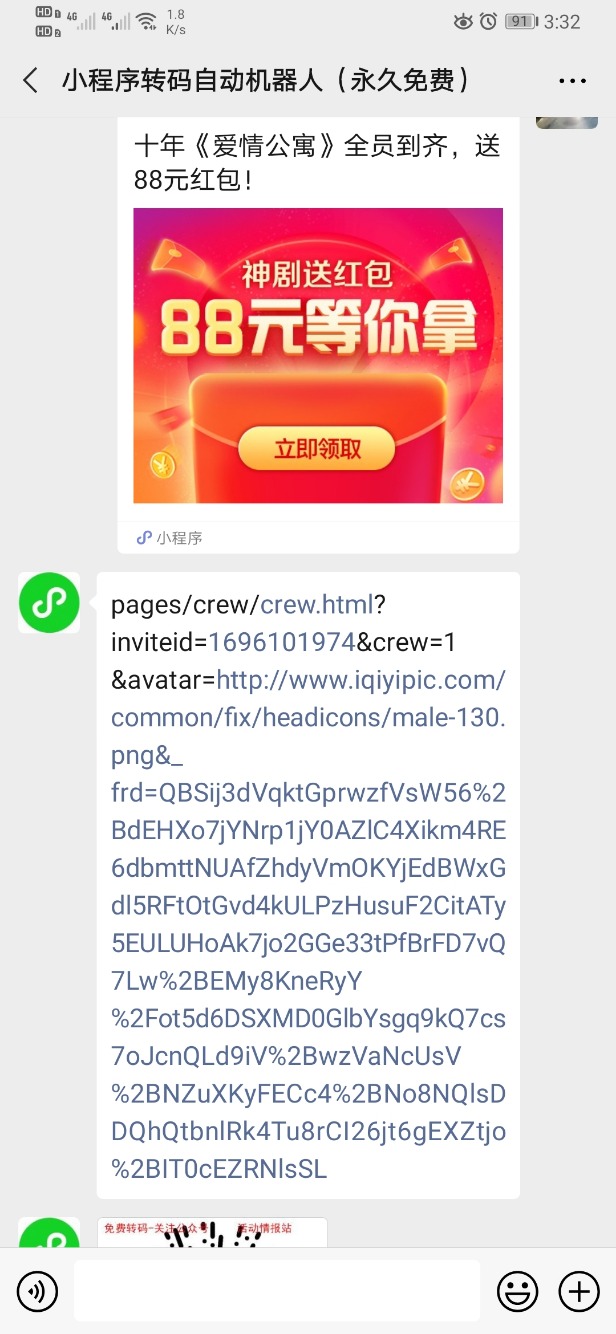The width and height of the screenshot is (616, 1334).
Task: Open the 88元红包 mini program card image
Action: click(x=318, y=355)
